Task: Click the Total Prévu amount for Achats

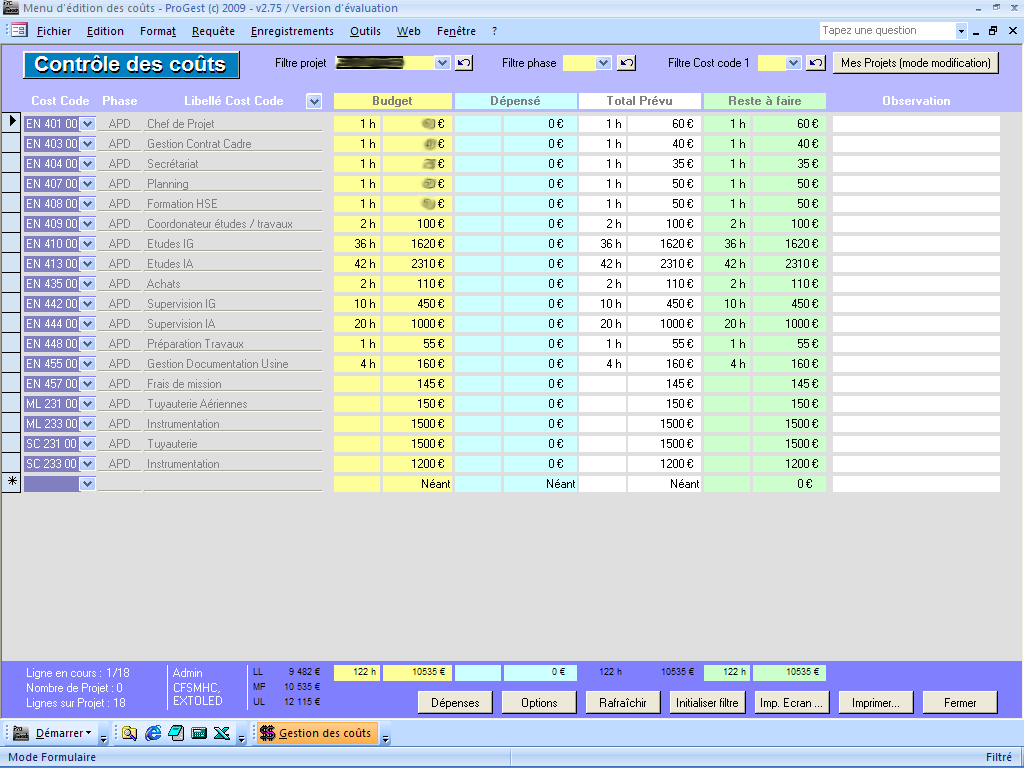Action: [x=664, y=283]
